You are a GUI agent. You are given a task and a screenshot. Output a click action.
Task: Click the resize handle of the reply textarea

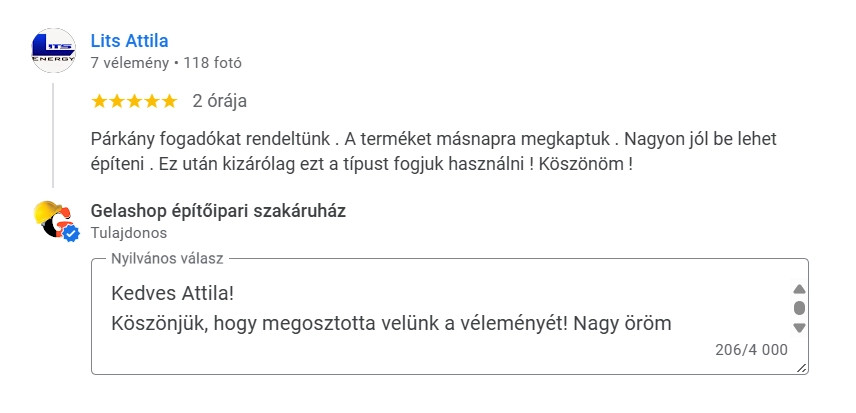[x=802, y=369]
